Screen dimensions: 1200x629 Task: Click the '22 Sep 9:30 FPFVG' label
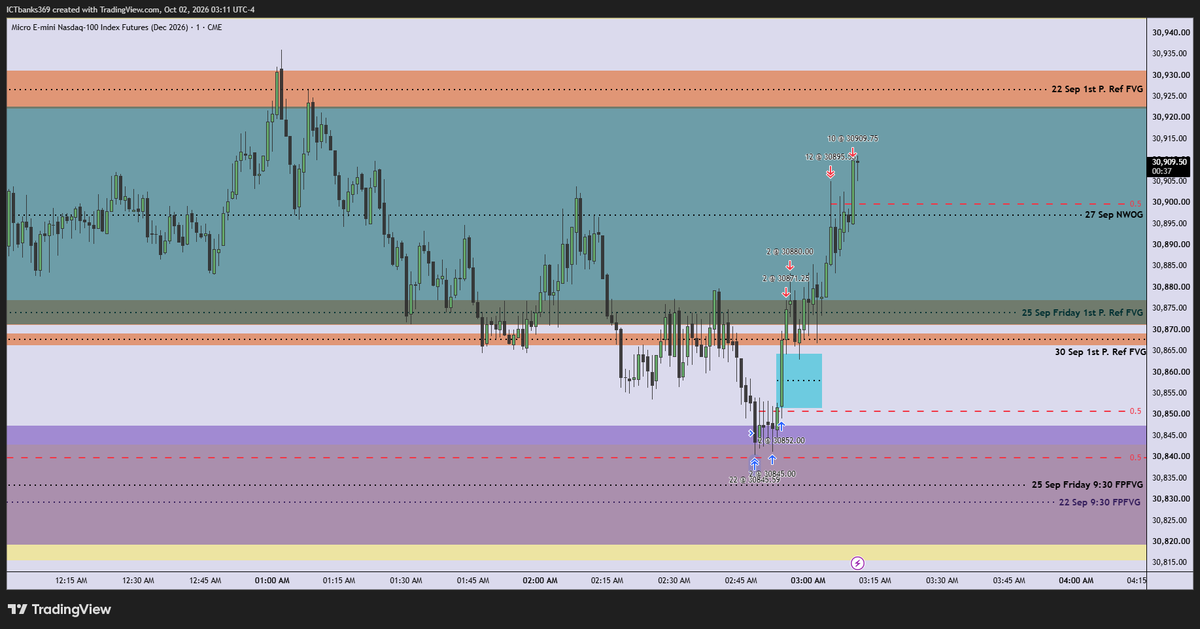[1099, 501]
